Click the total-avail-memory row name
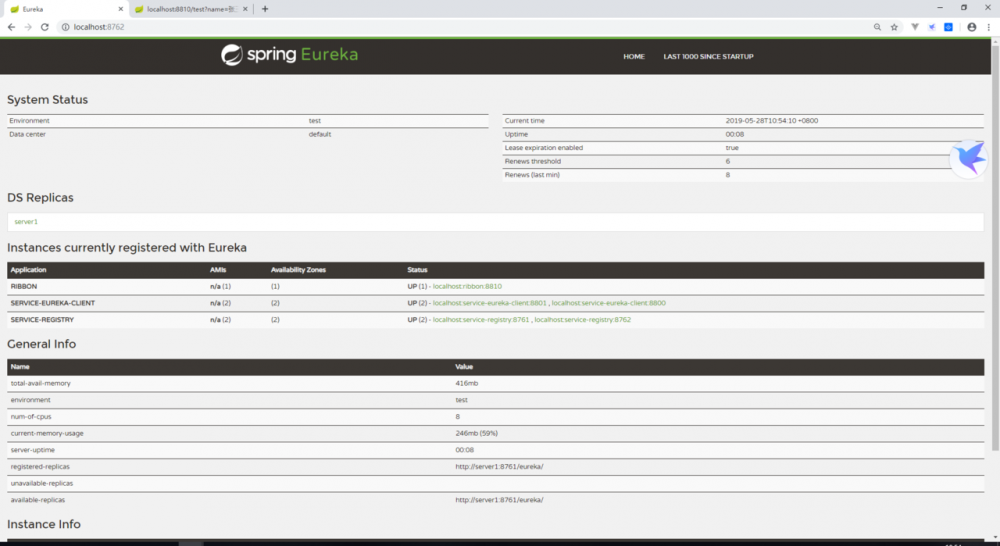Viewport: 1000px width, 546px height. 40,383
